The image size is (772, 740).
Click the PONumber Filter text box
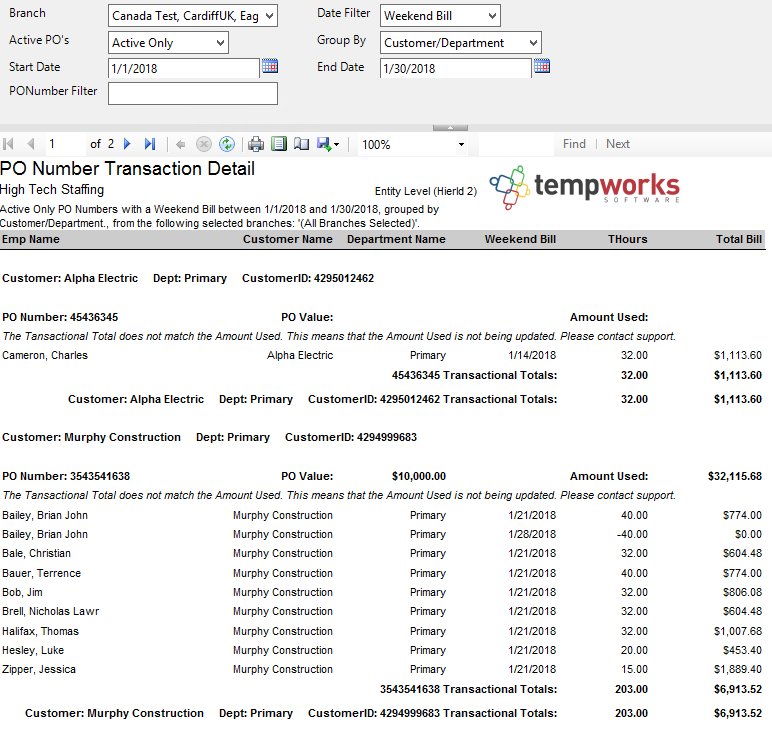click(192, 93)
